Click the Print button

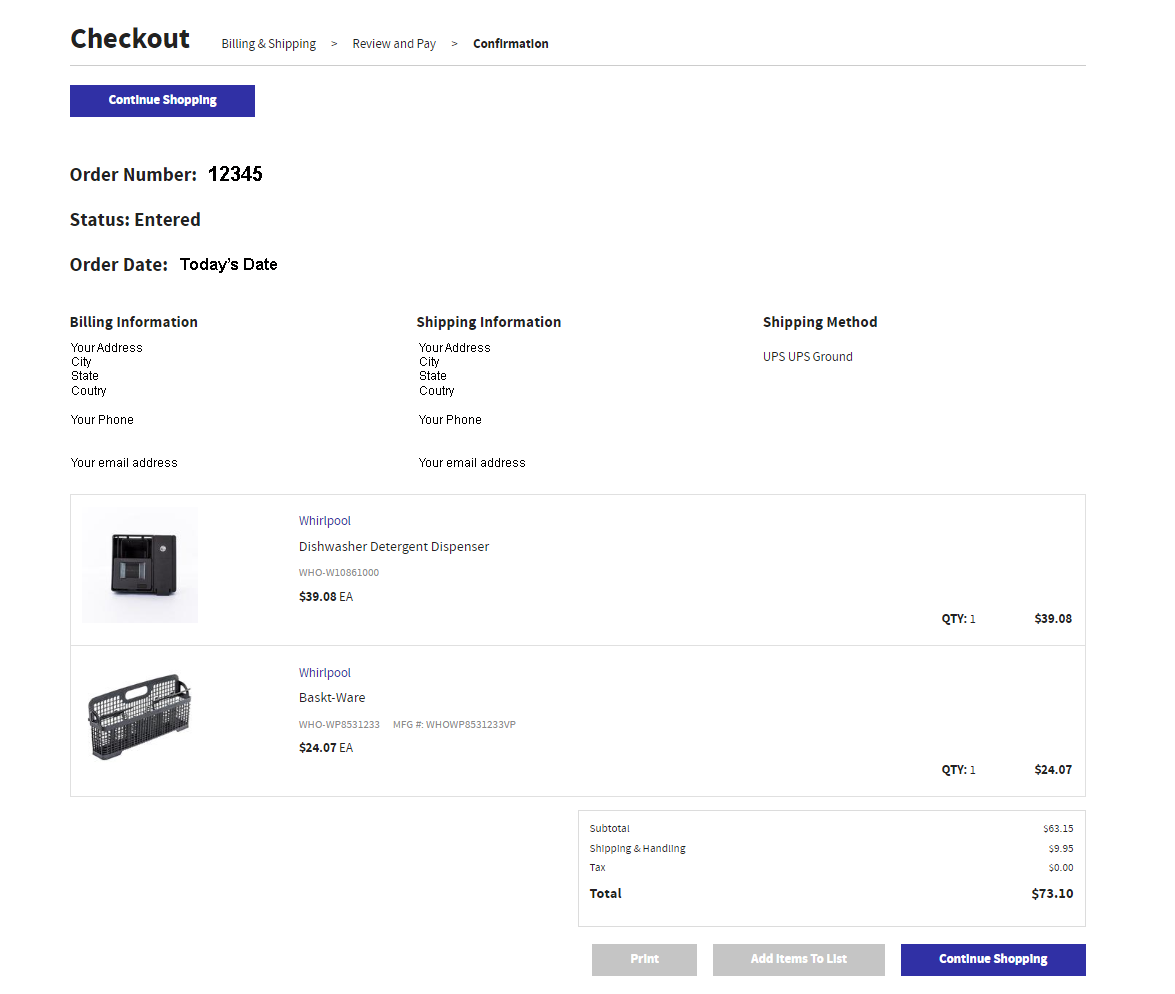pos(644,960)
